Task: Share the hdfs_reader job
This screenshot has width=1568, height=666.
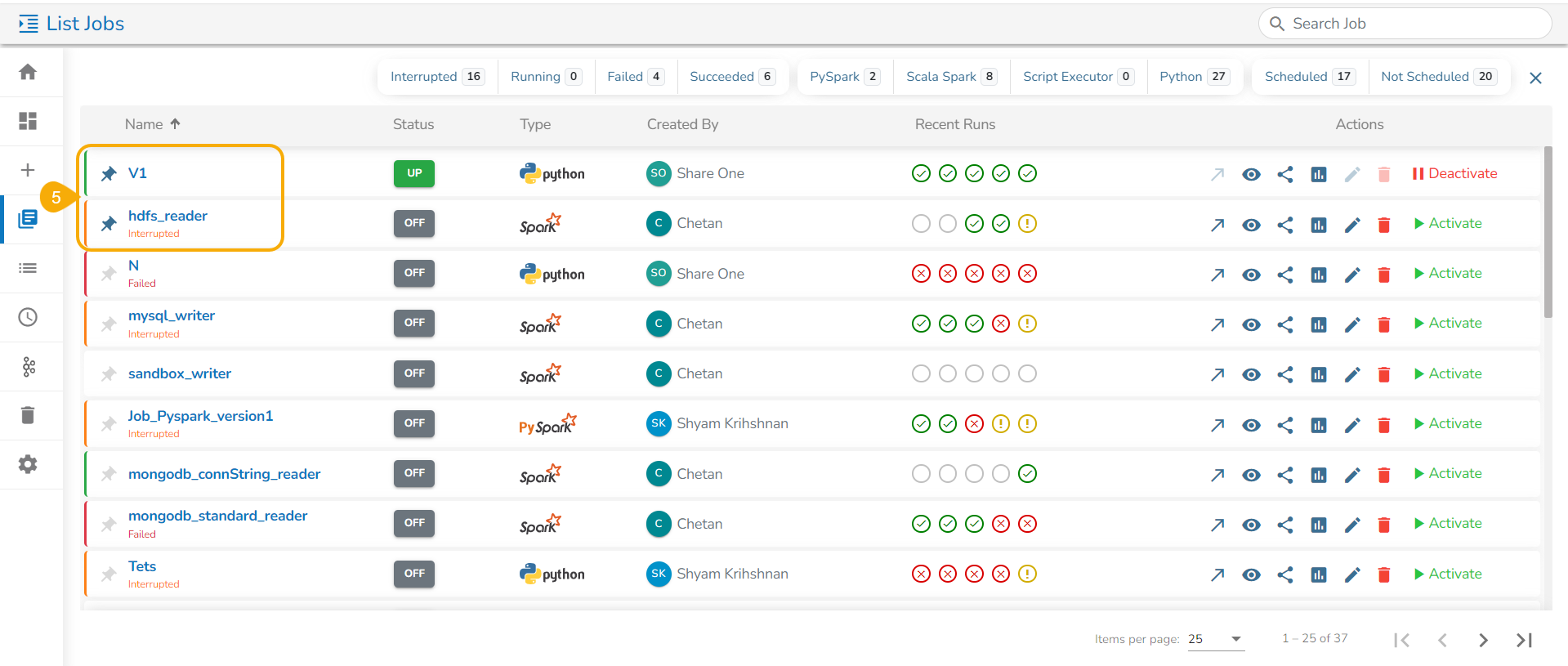Action: pyautogui.click(x=1285, y=225)
